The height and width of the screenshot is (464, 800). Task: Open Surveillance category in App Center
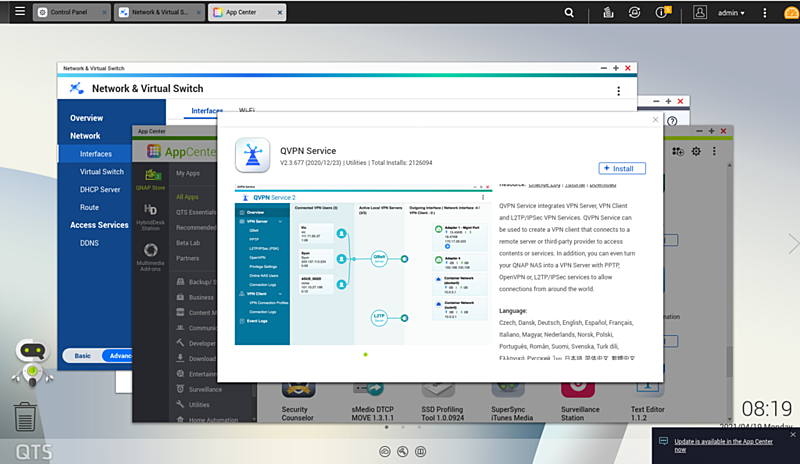tap(199, 389)
